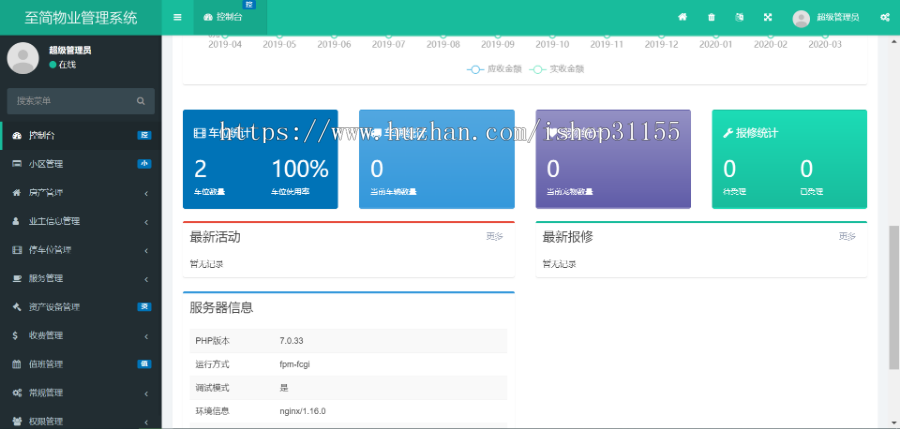The image size is (900, 429).
Task: Click the users icon beside 权限管理
Action: 17,422
